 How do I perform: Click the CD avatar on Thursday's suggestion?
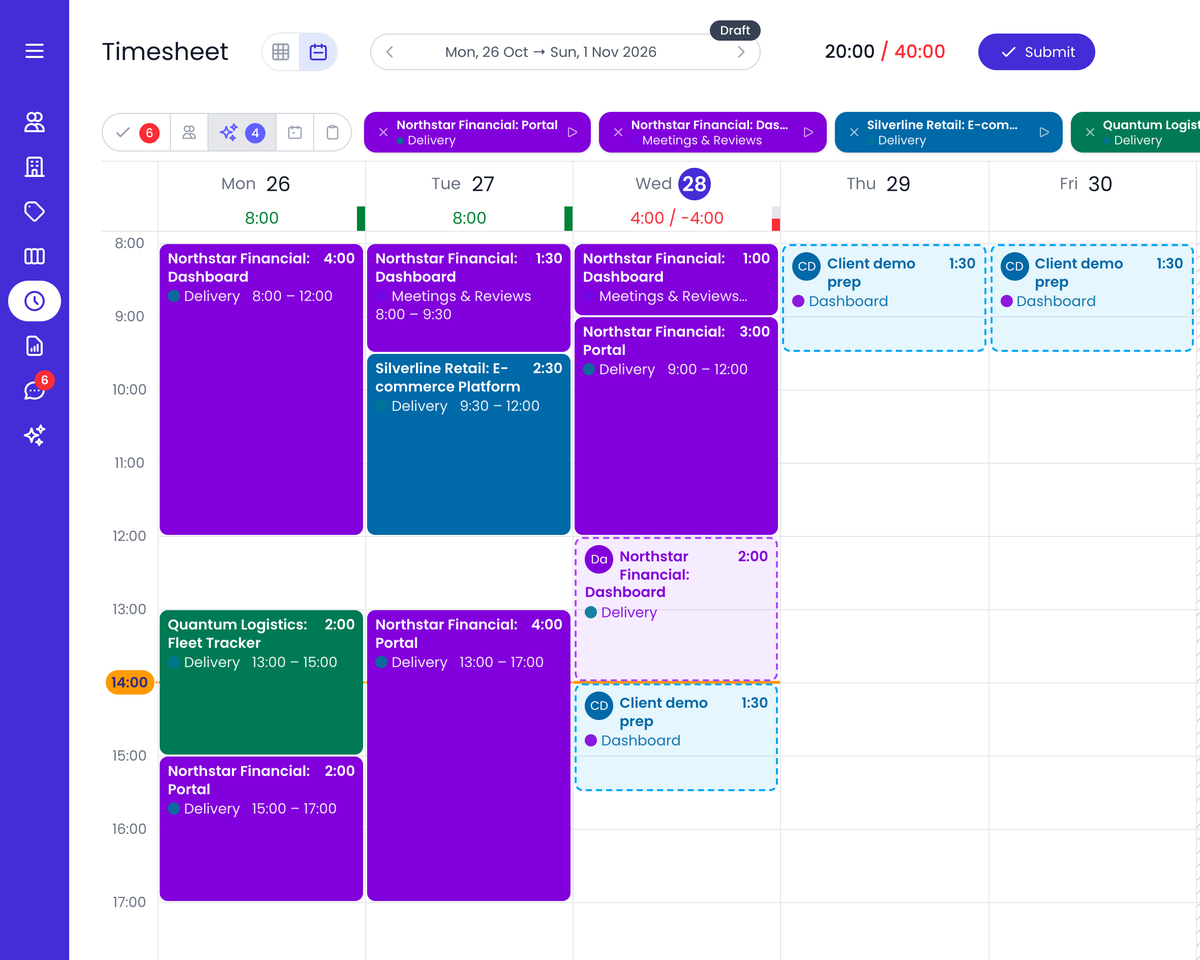tap(807, 266)
